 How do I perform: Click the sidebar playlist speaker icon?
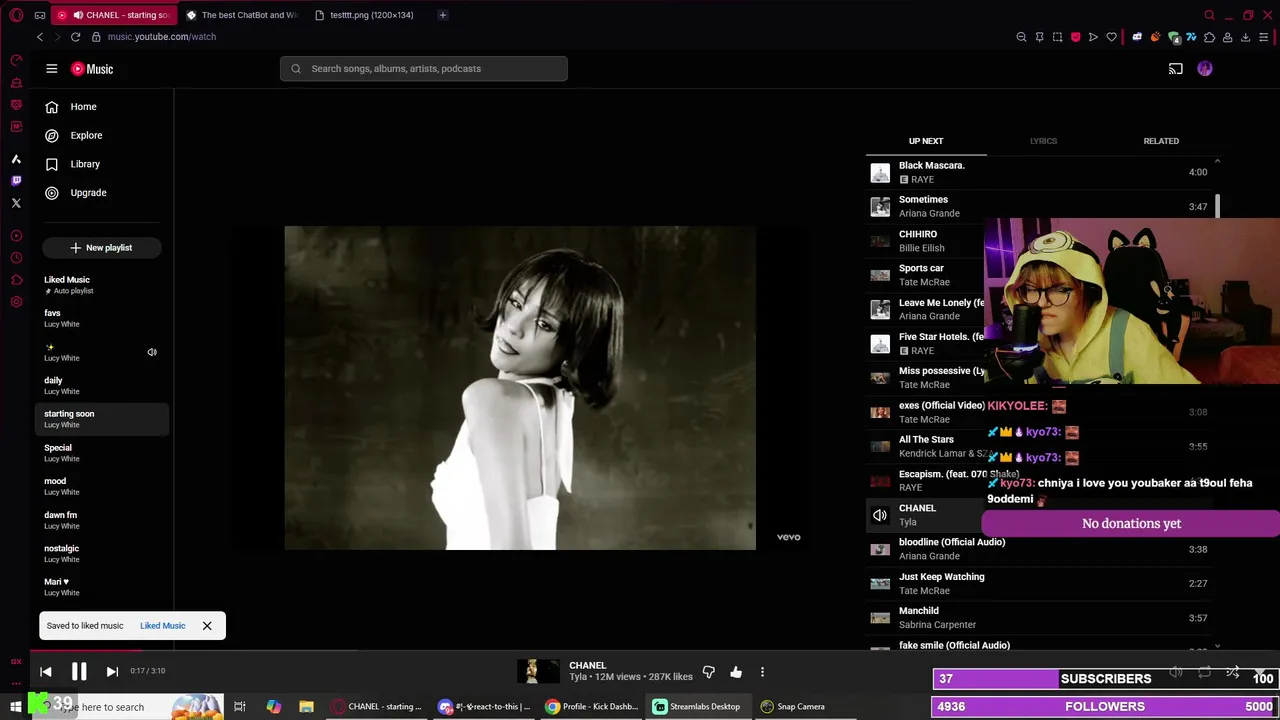coord(152,352)
